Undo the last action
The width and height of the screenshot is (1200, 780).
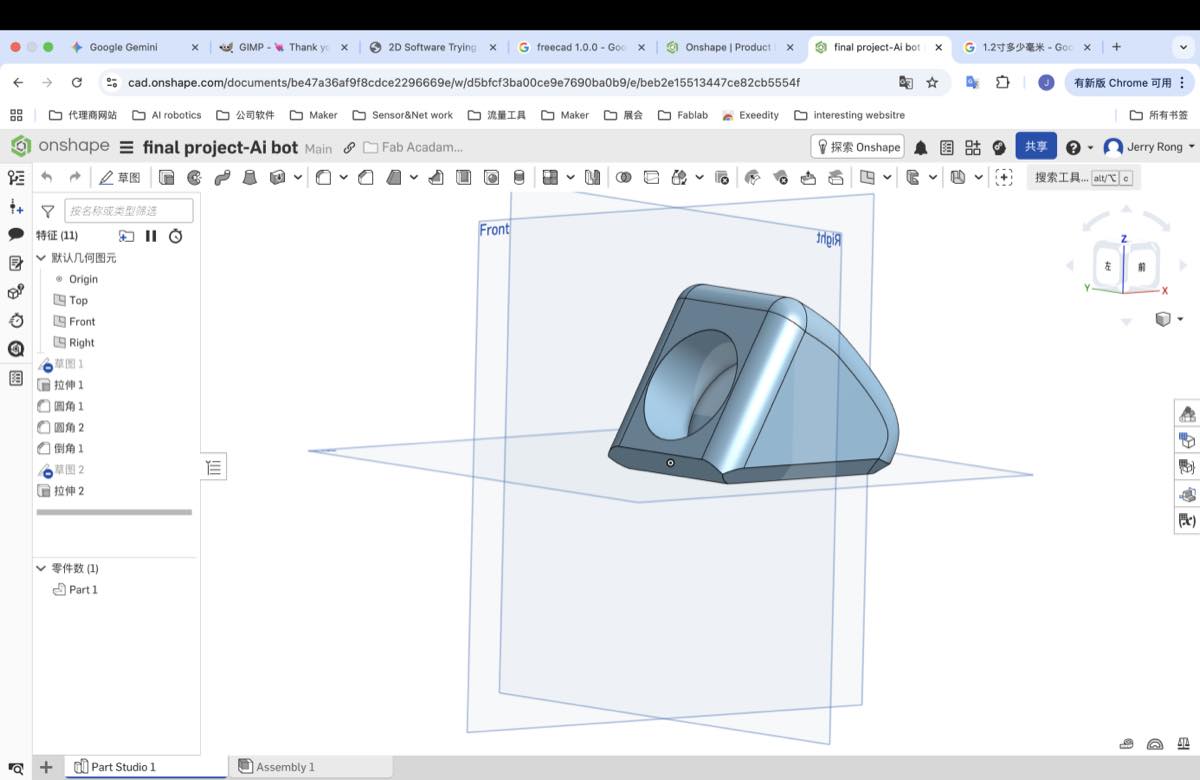(46, 178)
